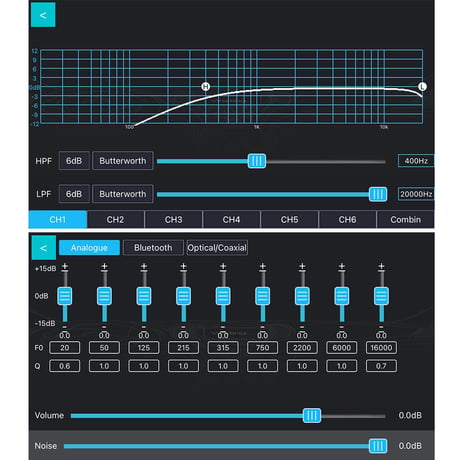Edit Q value under the 750 band
This screenshot has width=460, height=460.
(x=263, y=366)
